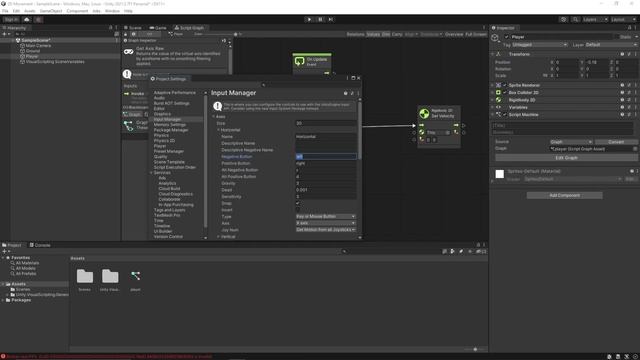Toggle the Snap checkbox in Input Manager
This screenshot has width=640, height=360.
coord(298,203)
